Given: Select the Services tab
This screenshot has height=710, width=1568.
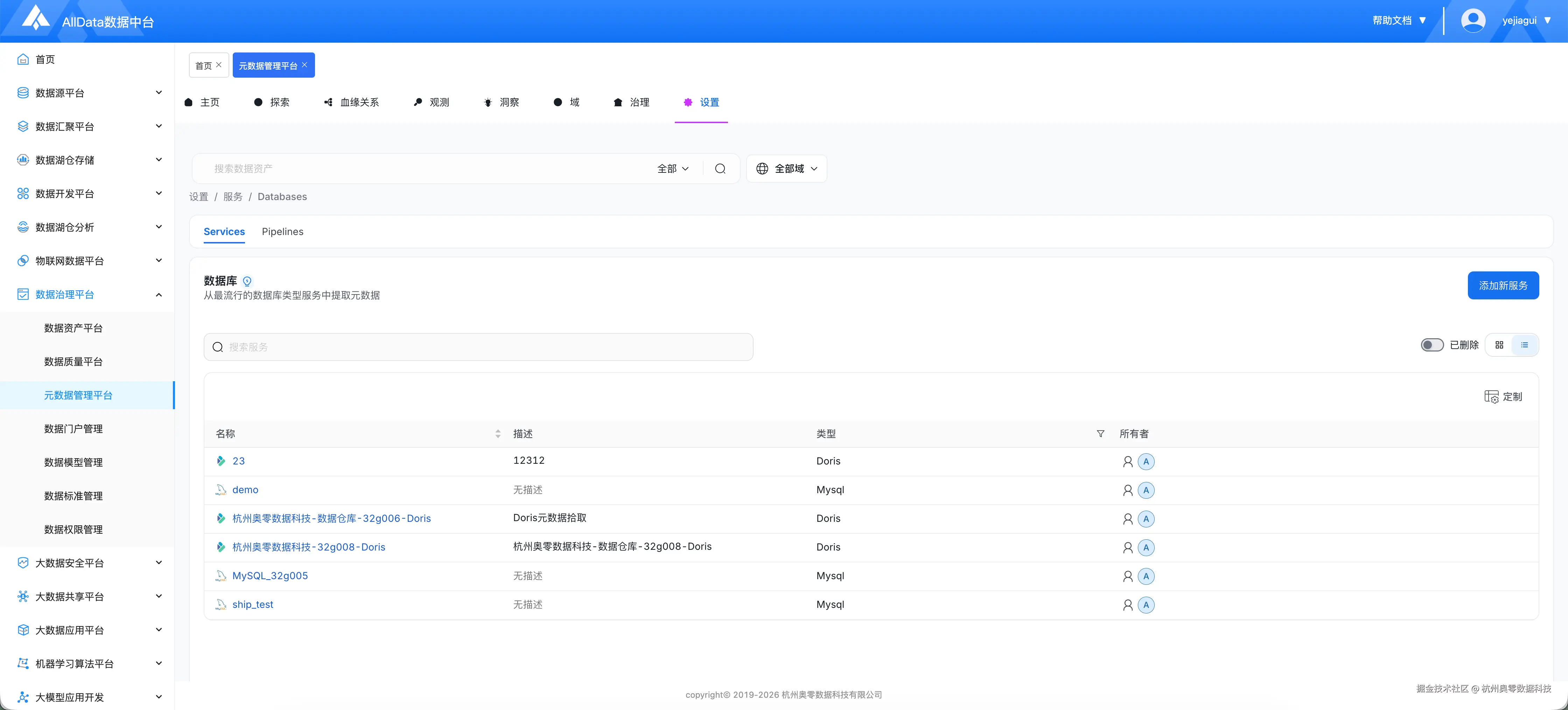Looking at the screenshot, I should point(224,232).
